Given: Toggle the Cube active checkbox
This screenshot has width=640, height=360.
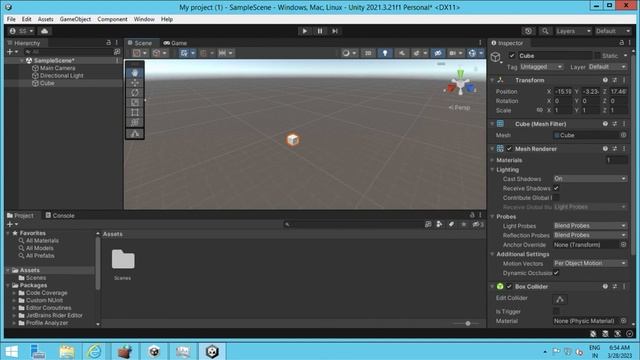Looking at the screenshot, I should [512, 56].
